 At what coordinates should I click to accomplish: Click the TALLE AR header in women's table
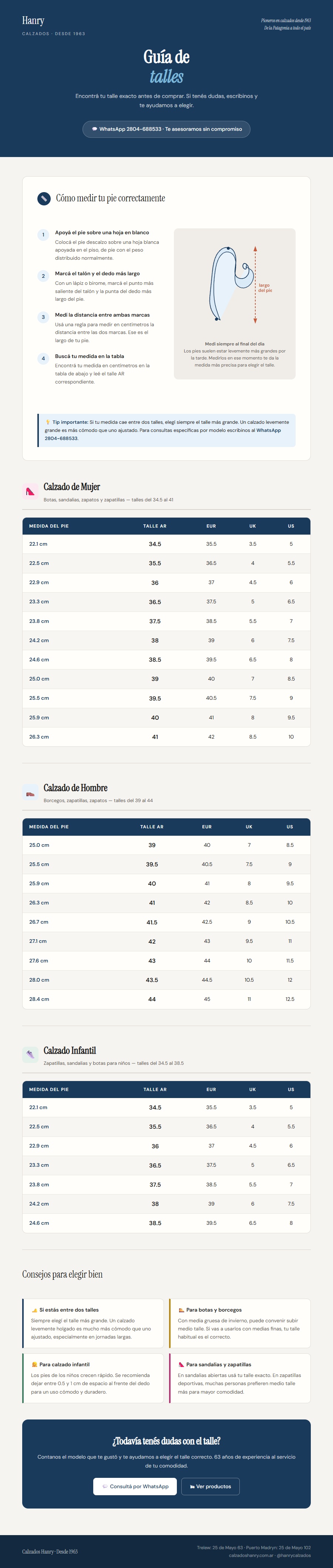pos(155,526)
